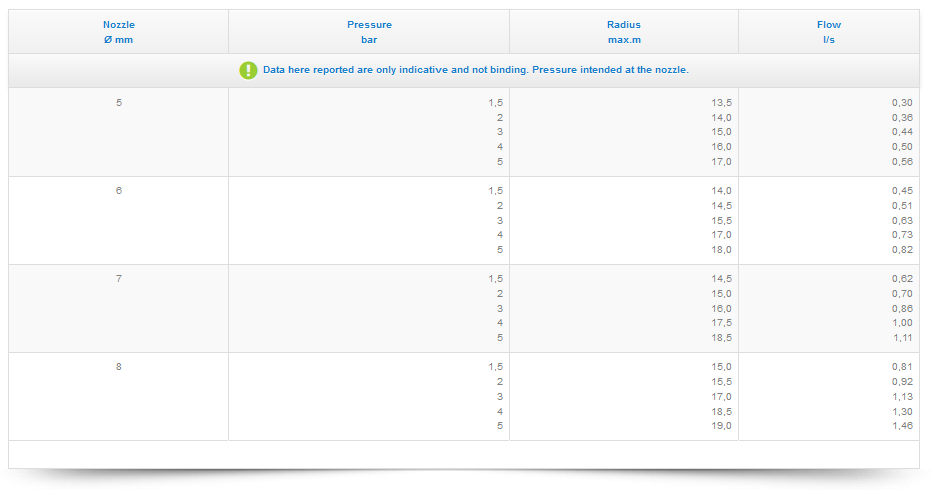944x490 pixels.
Task: Select the Radius max.m column header
Action: tap(623, 32)
